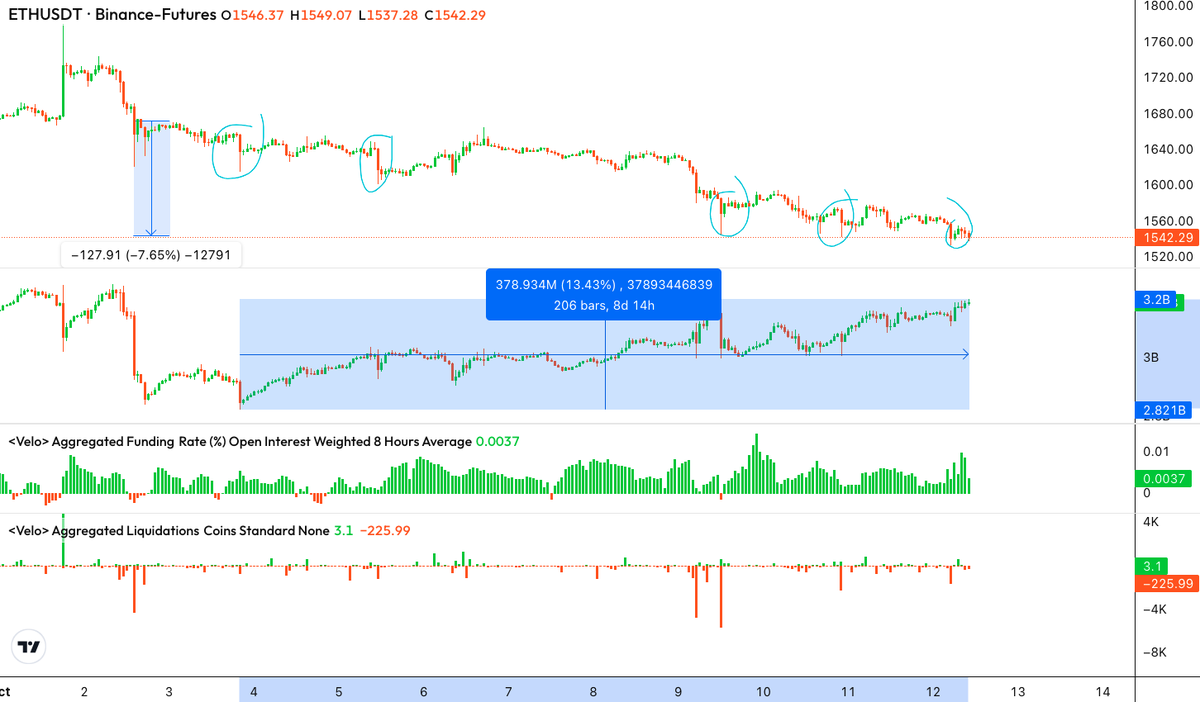The image size is (1200, 702).
Task: Click the 1520.00 price axis label
Action: pyautogui.click(x=1168, y=257)
